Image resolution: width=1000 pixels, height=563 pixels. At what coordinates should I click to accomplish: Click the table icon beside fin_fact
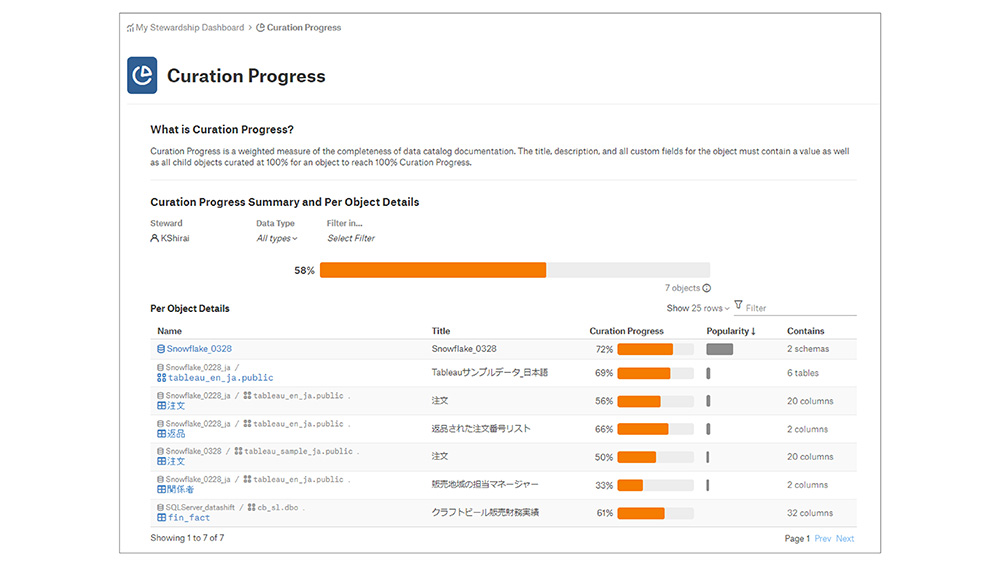[x=161, y=518]
